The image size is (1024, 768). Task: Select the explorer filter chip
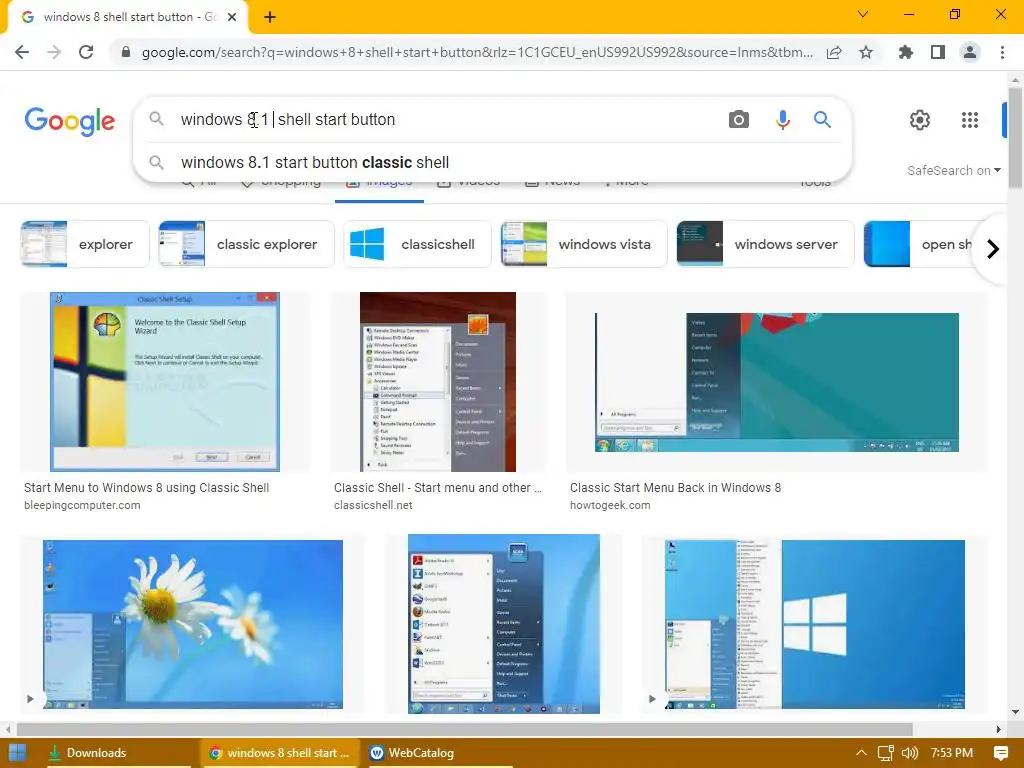click(x=84, y=244)
